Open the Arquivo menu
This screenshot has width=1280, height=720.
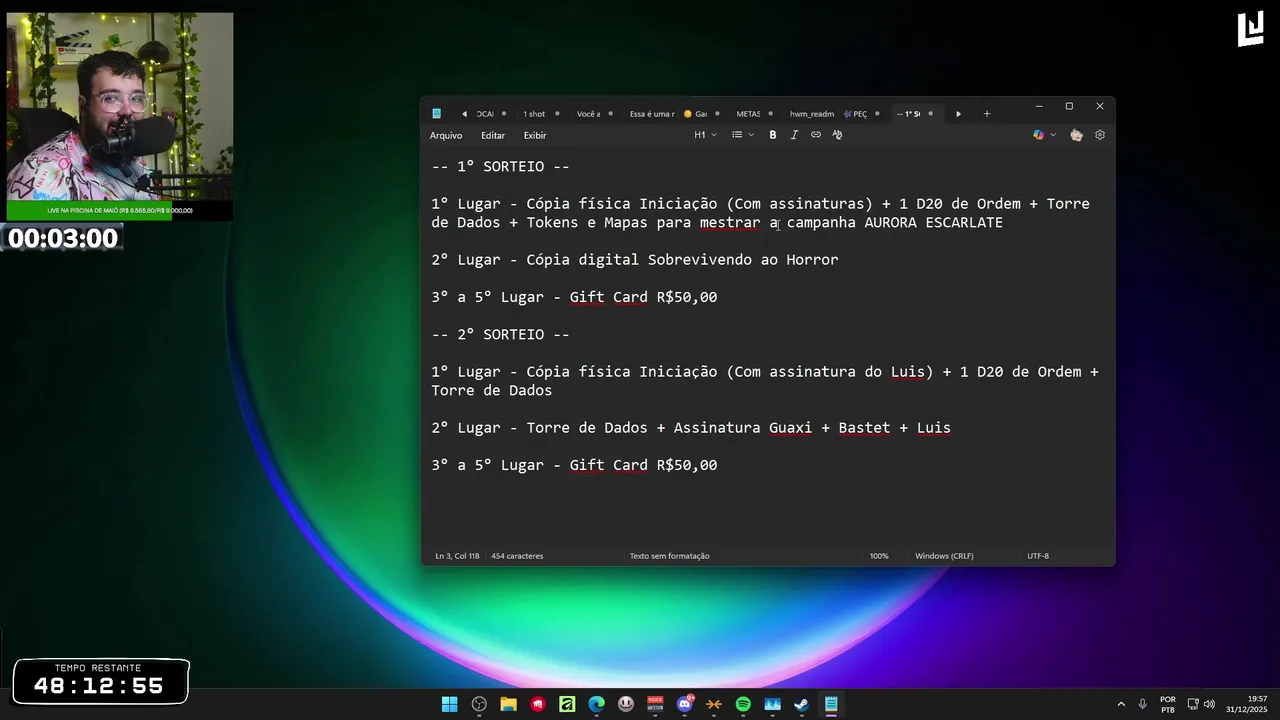(x=446, y=135)
